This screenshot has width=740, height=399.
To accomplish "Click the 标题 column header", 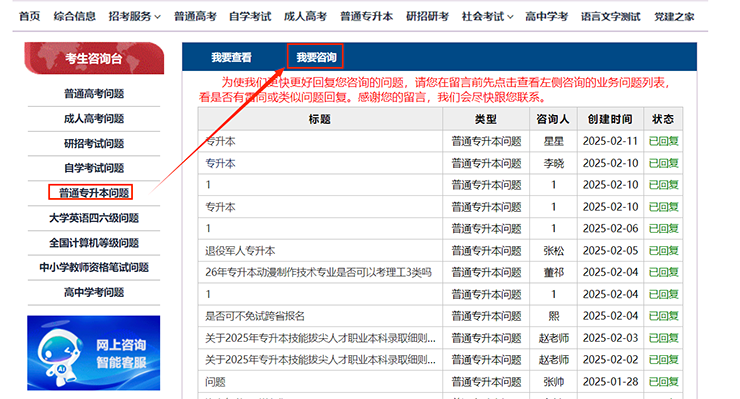I will click(x=320, y=119).
